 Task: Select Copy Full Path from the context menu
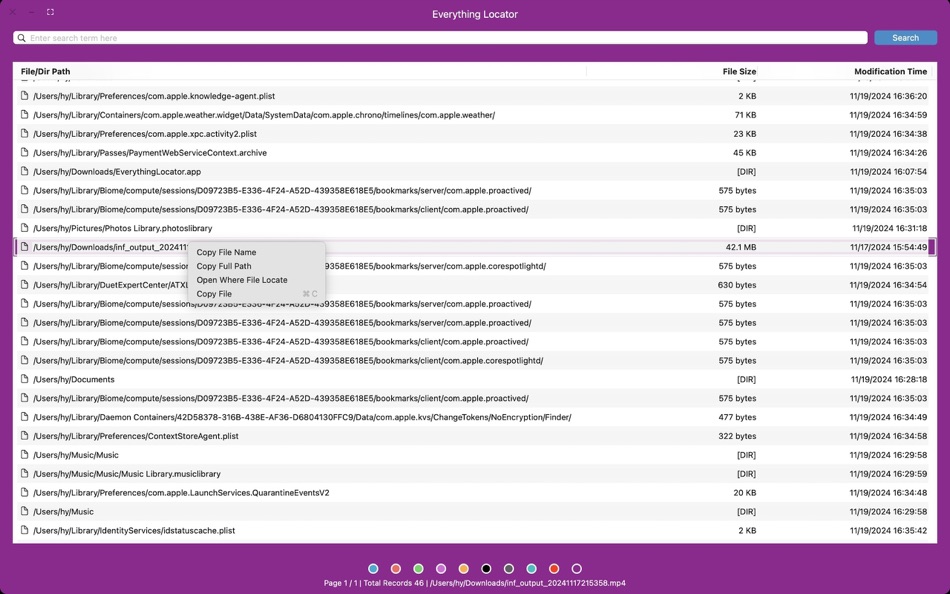coord(224,266)
